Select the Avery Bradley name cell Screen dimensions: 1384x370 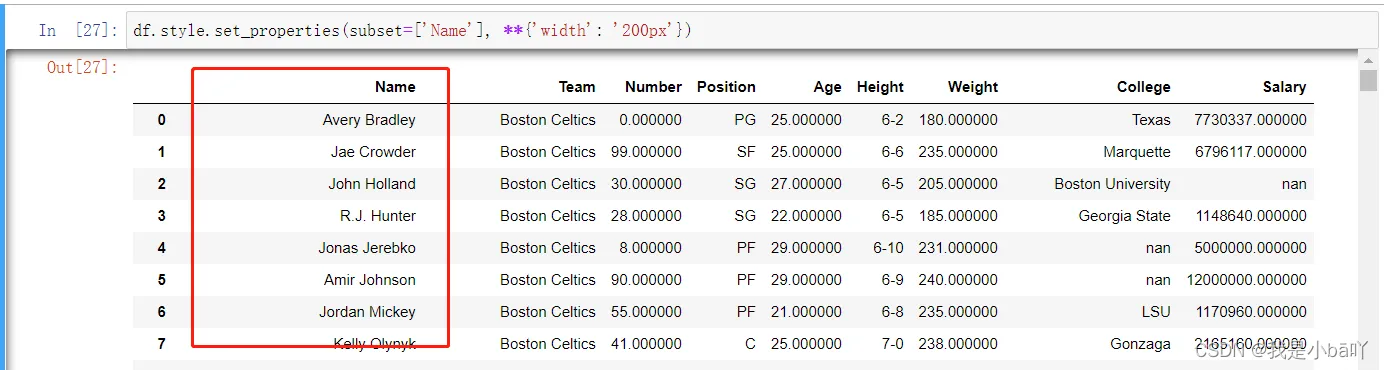click(369, 120)
